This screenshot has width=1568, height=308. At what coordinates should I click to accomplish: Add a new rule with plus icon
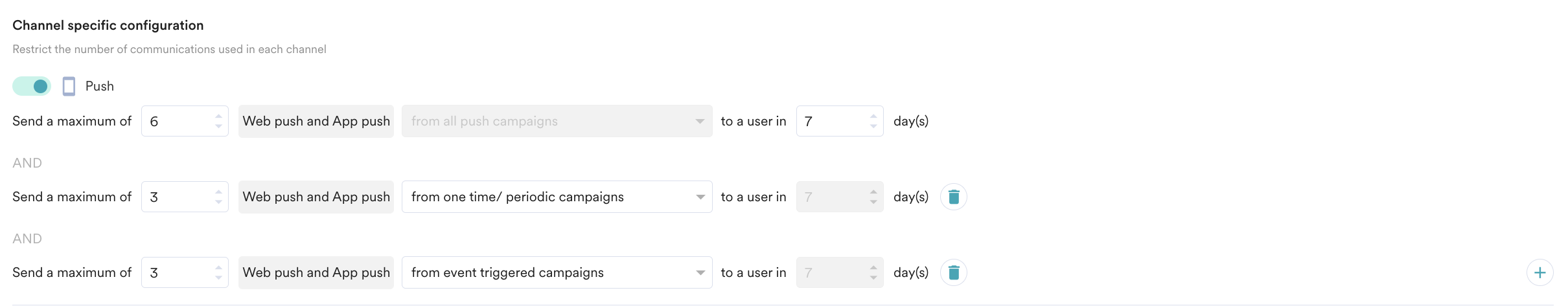click(x=1540, y=272)
